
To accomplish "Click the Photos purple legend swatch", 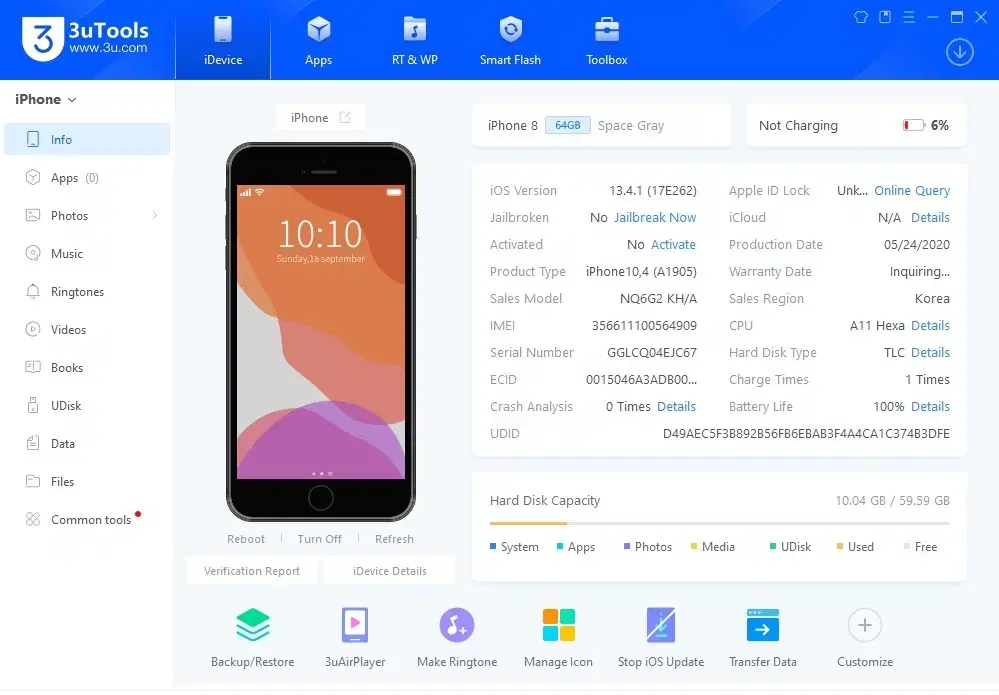I will point(627,547).
